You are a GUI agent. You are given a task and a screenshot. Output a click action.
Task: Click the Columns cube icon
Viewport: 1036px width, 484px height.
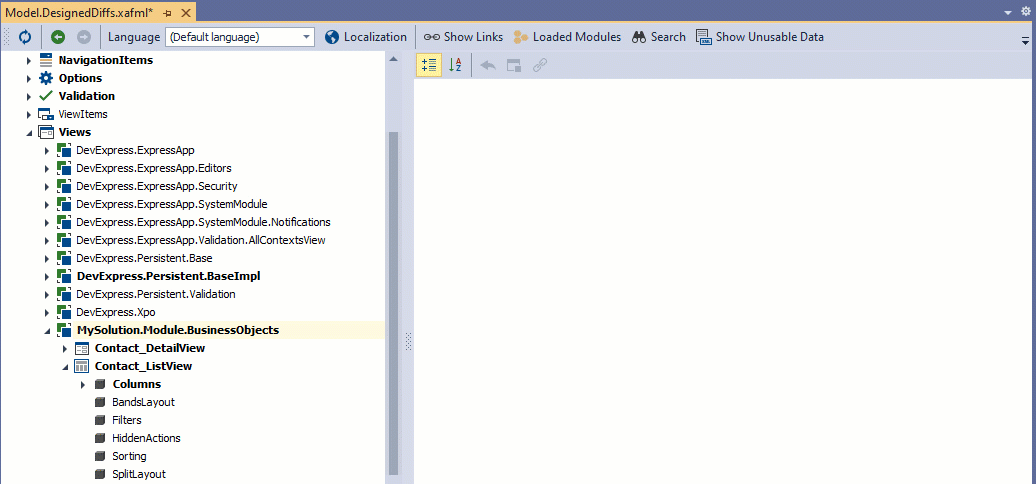pyautogui.click(x=100, y=384)
